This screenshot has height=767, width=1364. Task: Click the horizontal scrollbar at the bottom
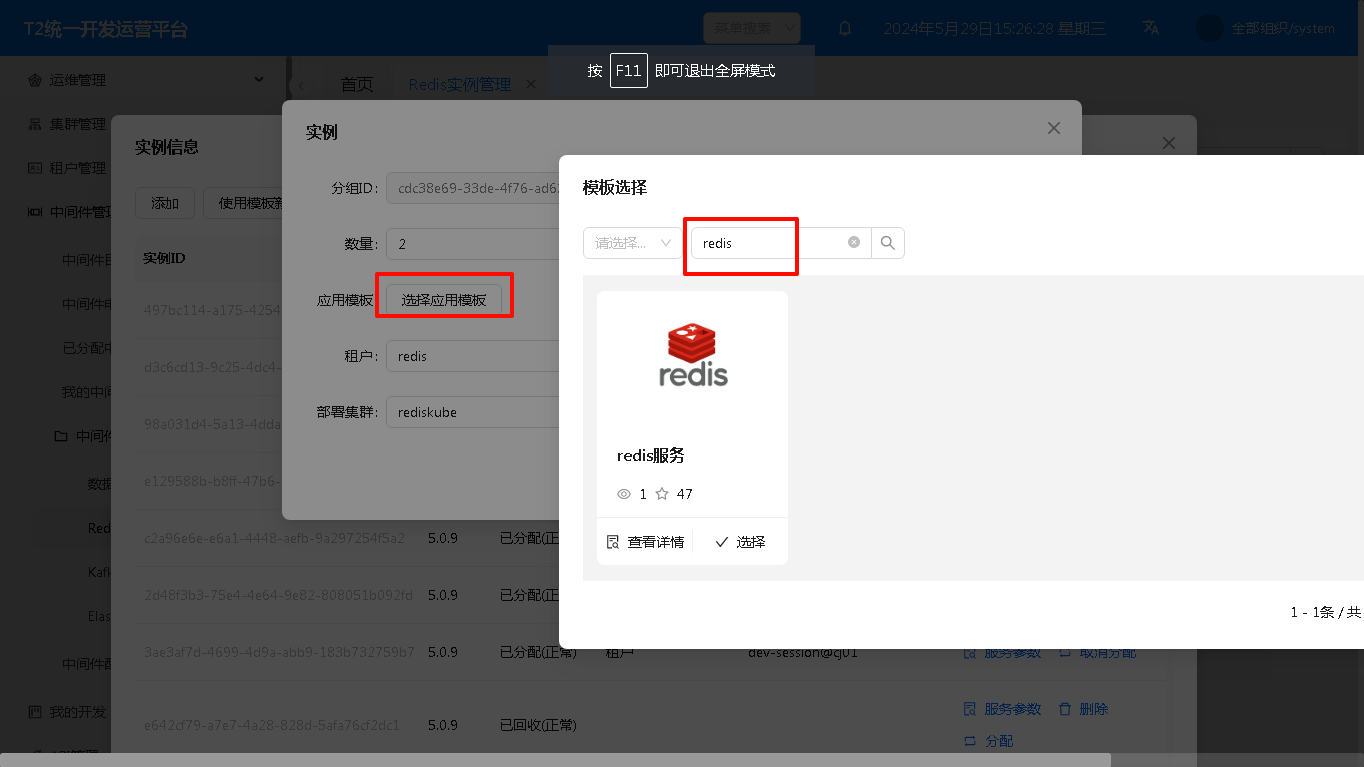tap(555, 760)
